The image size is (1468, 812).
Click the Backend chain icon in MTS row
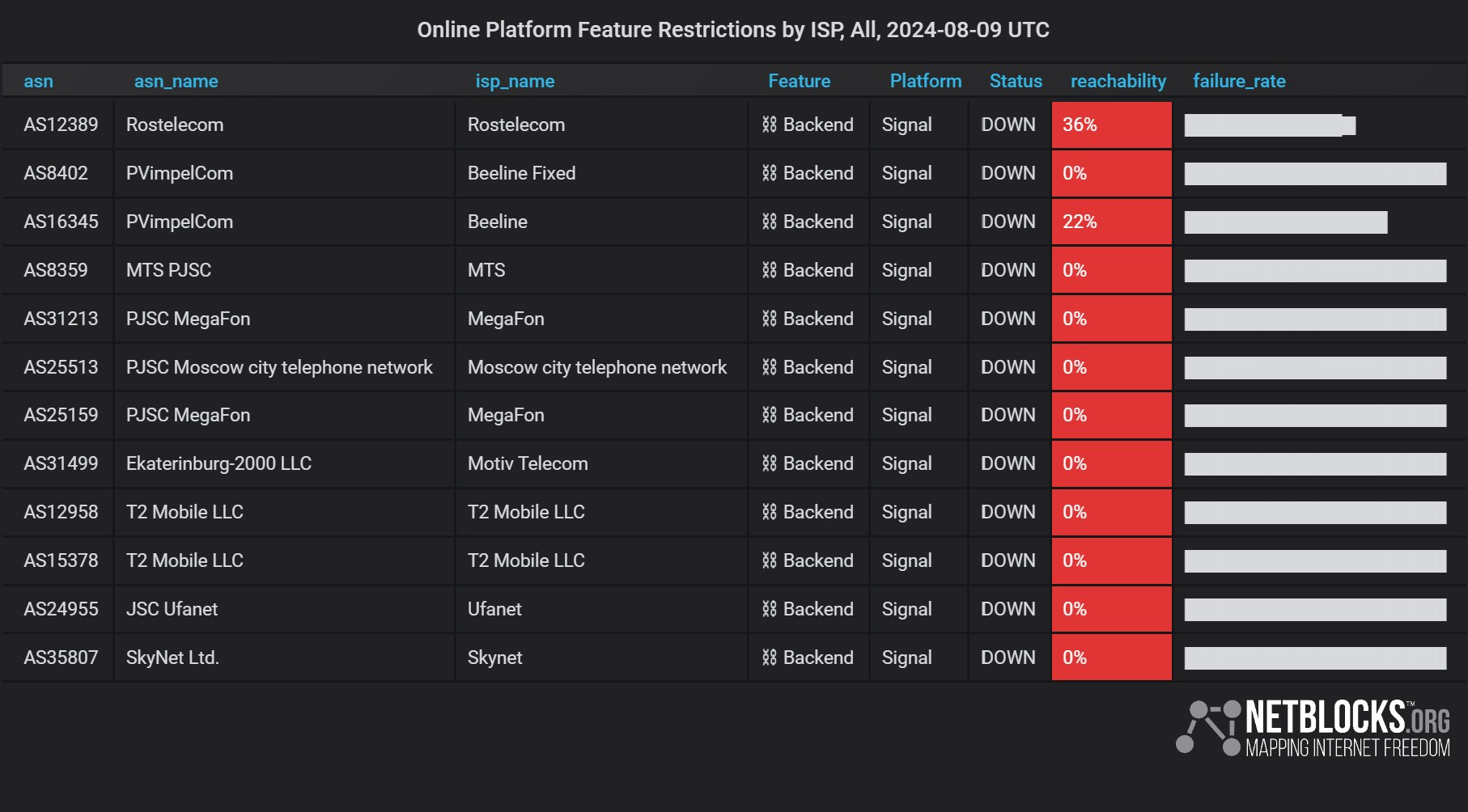pyautogui.click(x=769, y=270)
